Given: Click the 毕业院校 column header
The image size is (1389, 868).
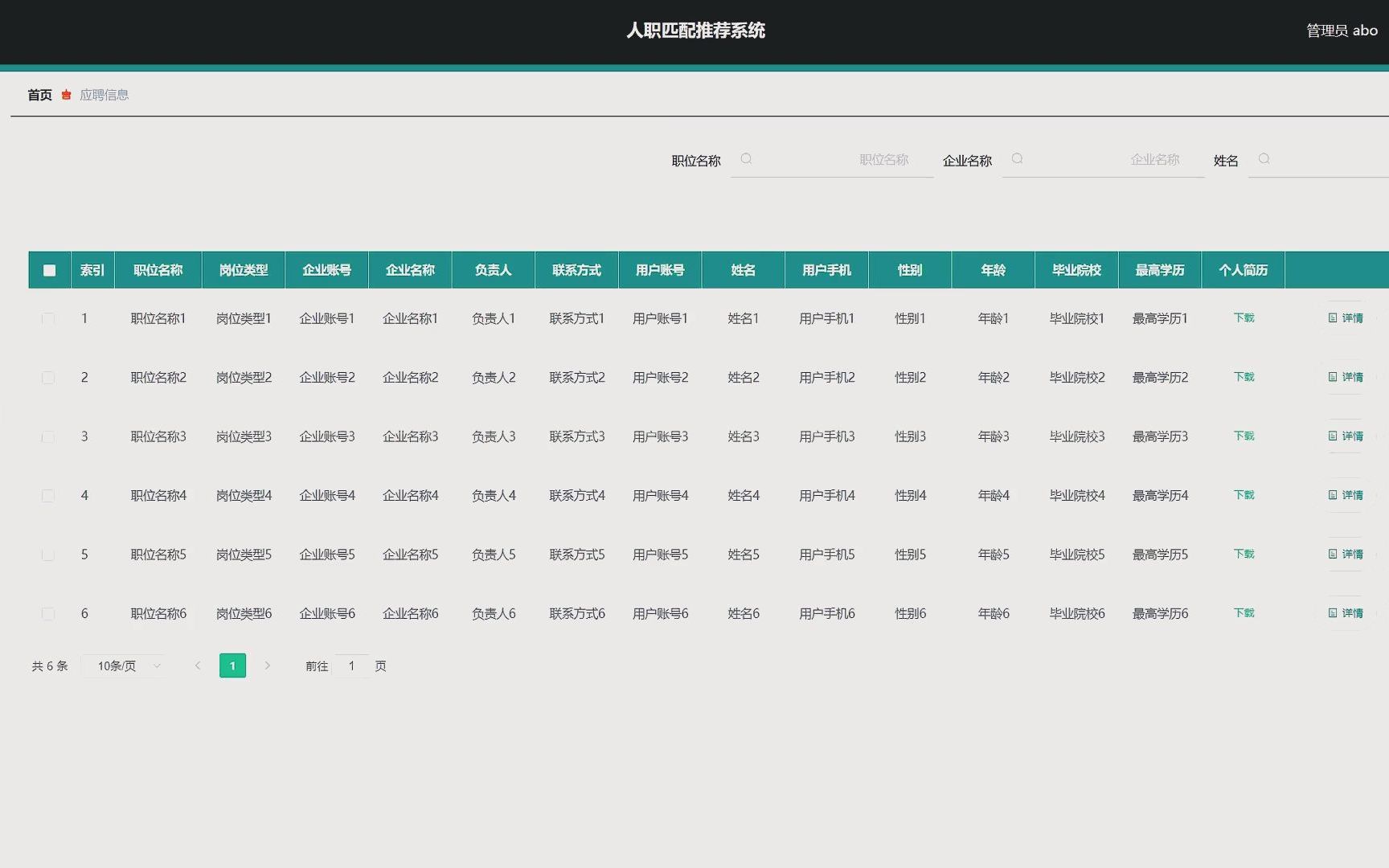Looking at the screenshot, I should [x=1076, y=270].
